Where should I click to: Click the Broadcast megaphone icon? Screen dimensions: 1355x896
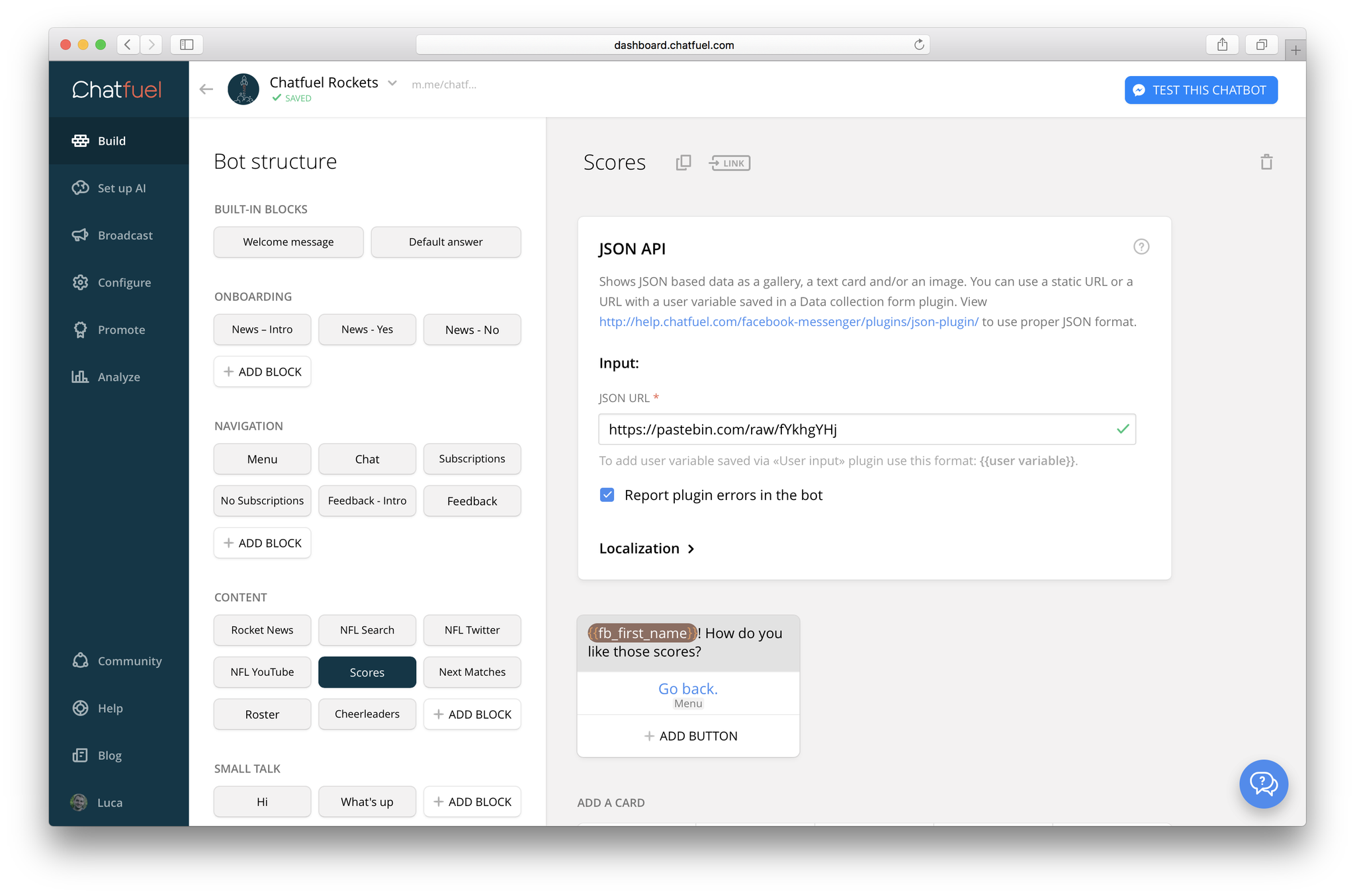coord(80,235)
